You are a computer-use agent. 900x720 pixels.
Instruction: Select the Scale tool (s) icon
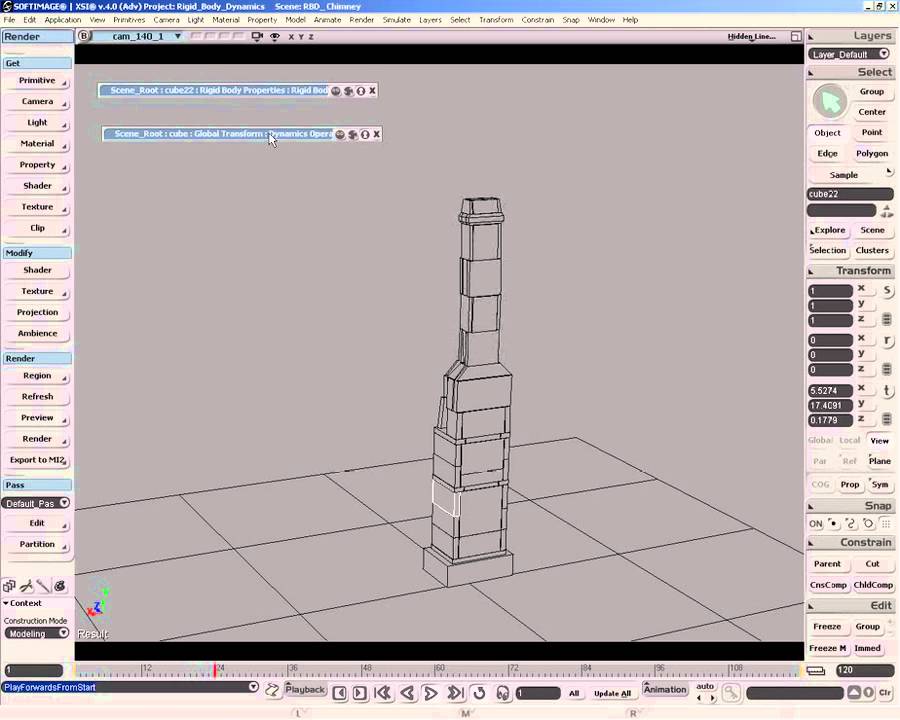pos(887,291)
